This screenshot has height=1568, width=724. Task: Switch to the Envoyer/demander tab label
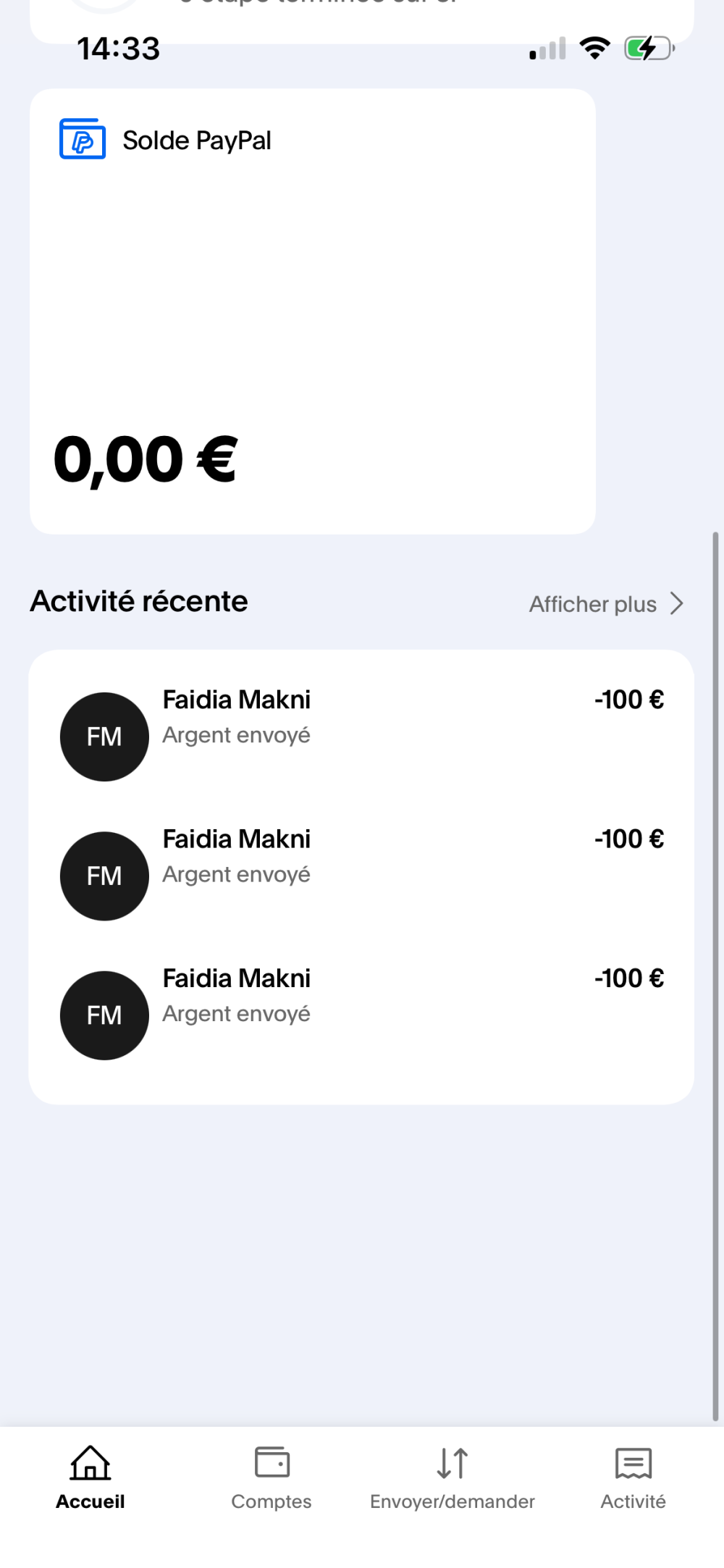[452, 1501]
